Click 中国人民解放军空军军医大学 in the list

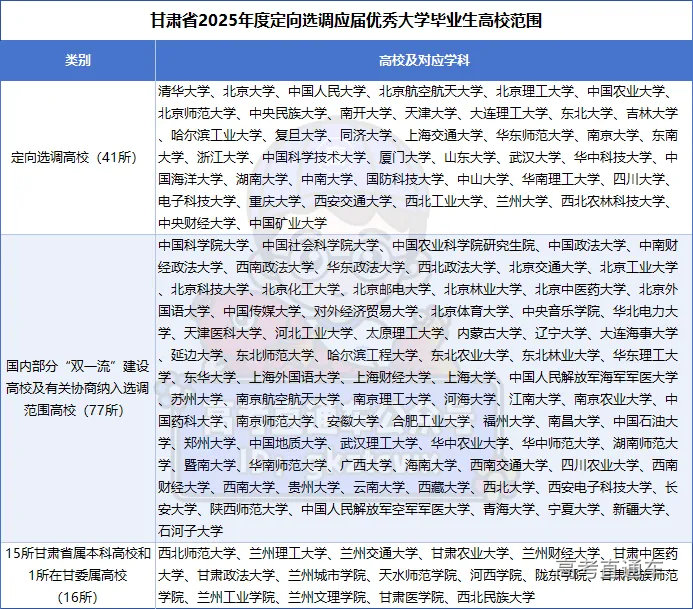coord(385,509)
